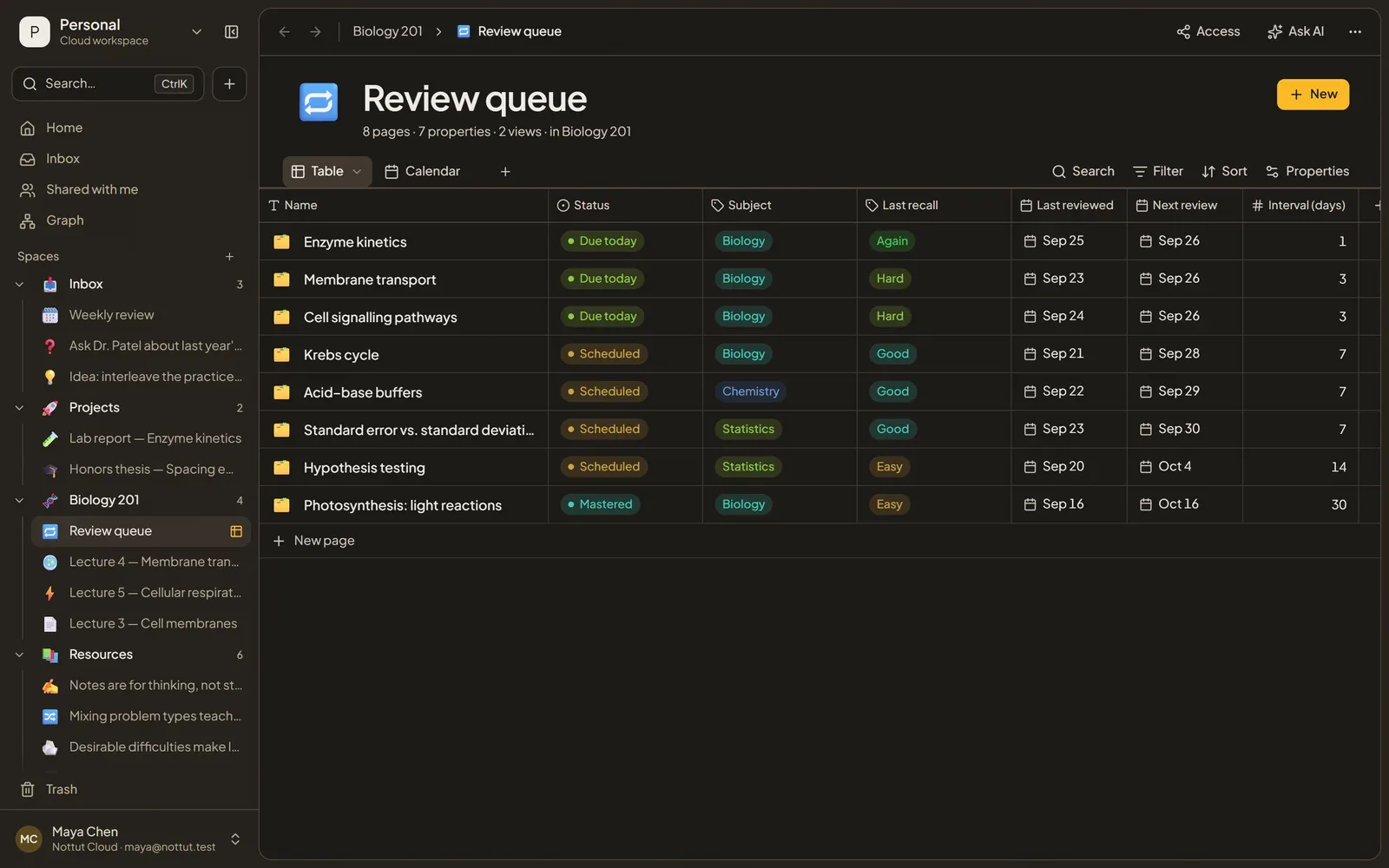Open Shared with me

click(91, 189)
